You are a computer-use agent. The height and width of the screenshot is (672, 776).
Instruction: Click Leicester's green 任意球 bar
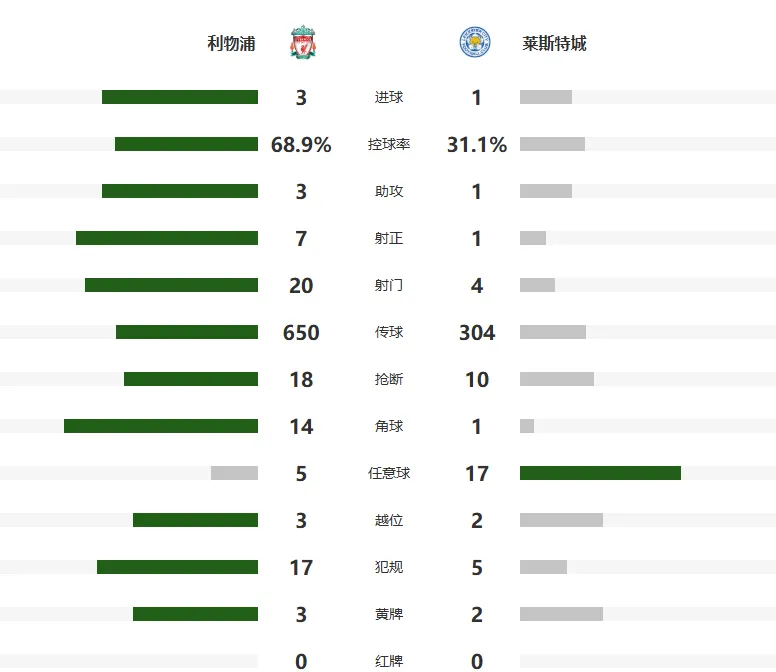pyautogui.click(x=600, y=473)
